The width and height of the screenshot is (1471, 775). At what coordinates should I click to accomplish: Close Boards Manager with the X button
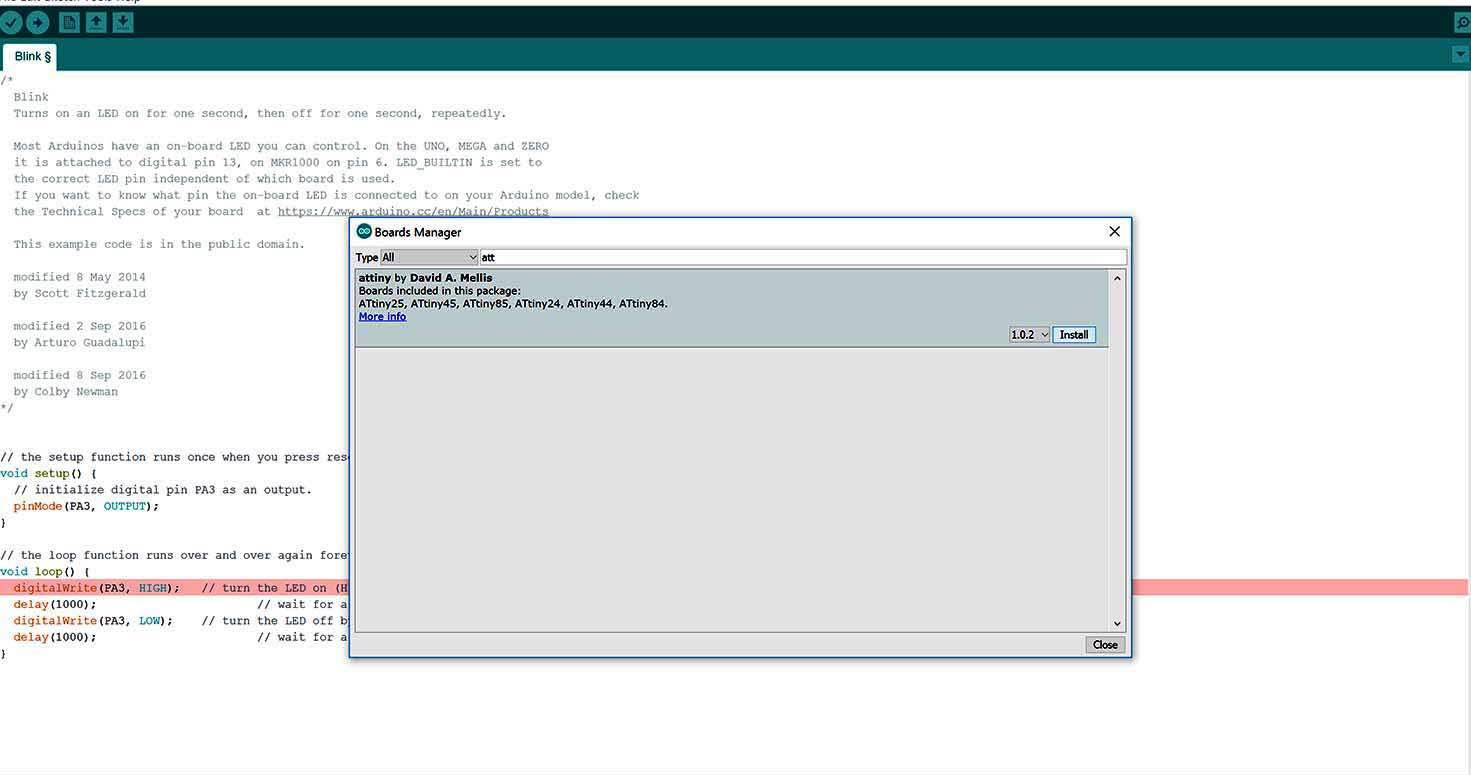(x=1114, y=231)
